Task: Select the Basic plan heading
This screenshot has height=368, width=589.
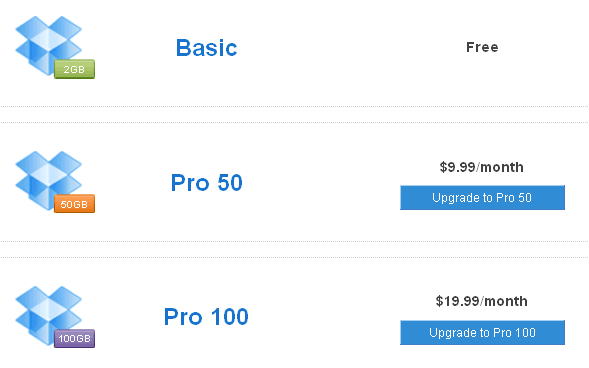Action: tap(207, 48)
